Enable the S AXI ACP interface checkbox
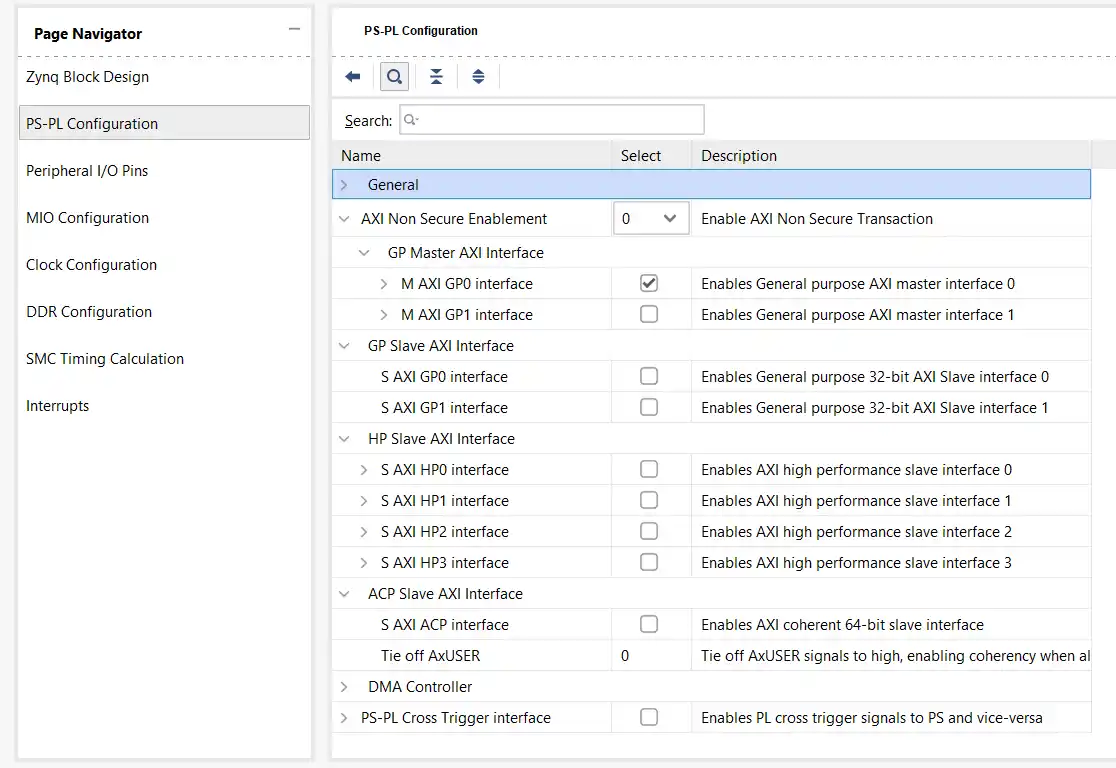This screenshot has height=768, width=1116. [649, 625]
